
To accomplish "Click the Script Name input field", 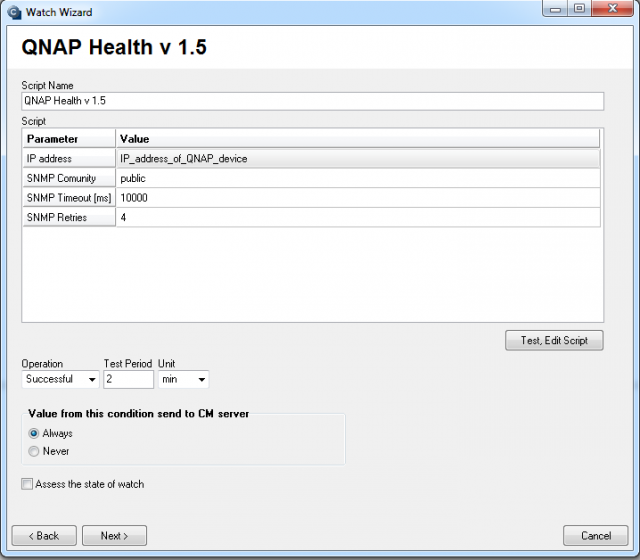I will point(313,101).
